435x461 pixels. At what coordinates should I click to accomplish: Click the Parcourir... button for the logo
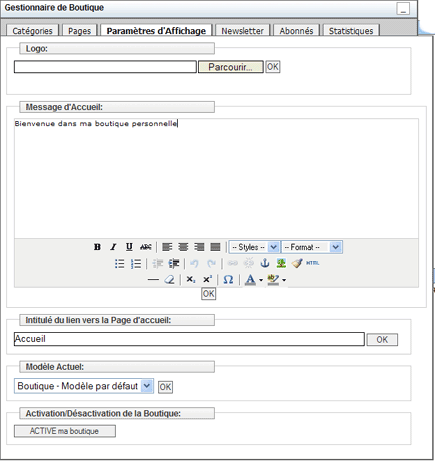click(231, 67)
